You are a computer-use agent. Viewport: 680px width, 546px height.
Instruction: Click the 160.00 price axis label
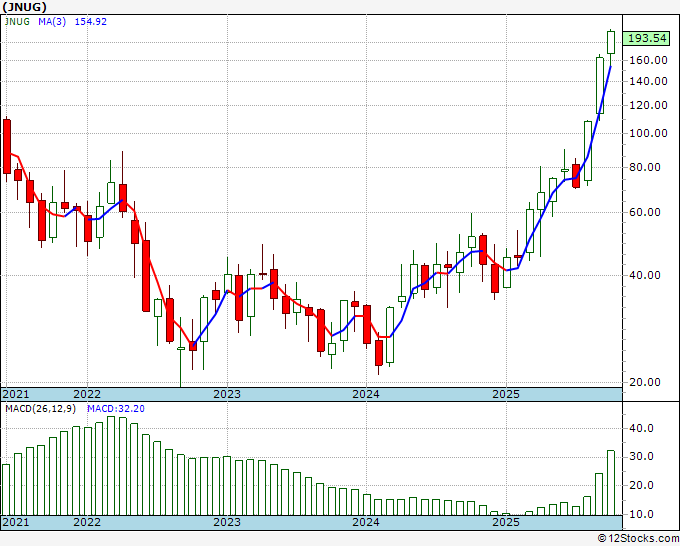(648, 60)
